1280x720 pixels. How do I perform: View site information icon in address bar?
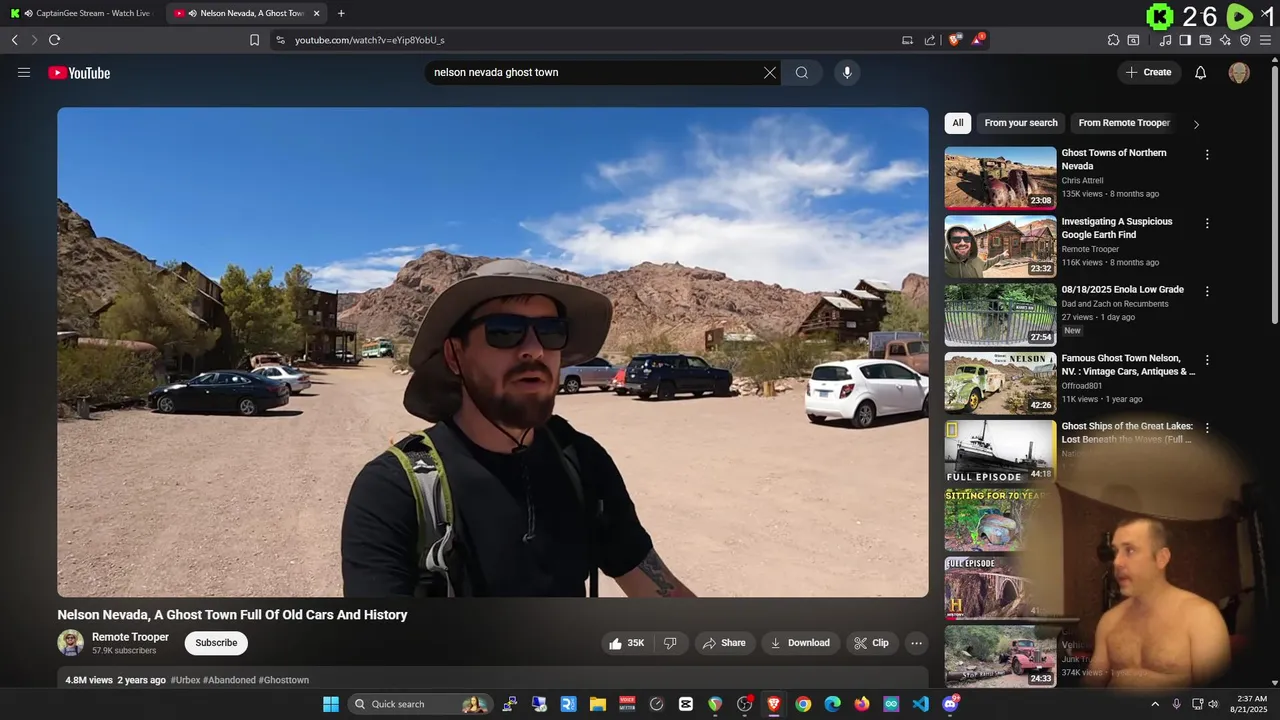pos(280,40)
